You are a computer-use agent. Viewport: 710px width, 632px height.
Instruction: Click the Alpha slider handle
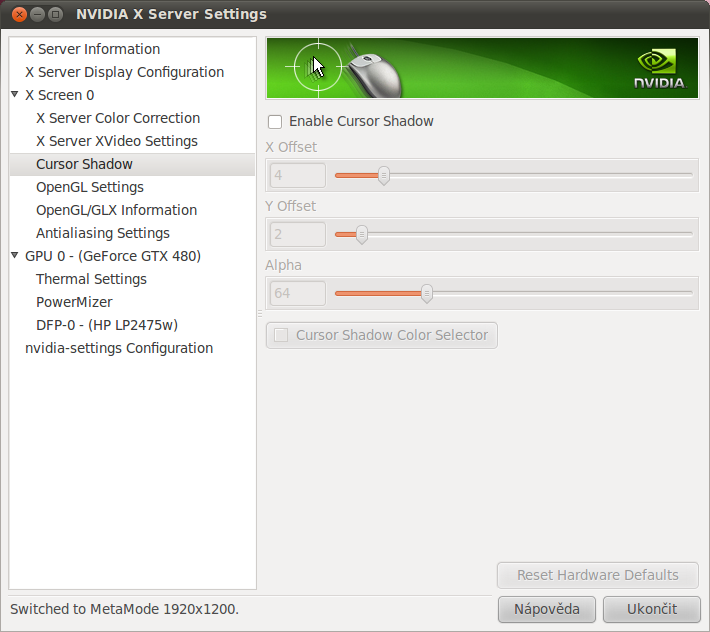tap(427, 293)
